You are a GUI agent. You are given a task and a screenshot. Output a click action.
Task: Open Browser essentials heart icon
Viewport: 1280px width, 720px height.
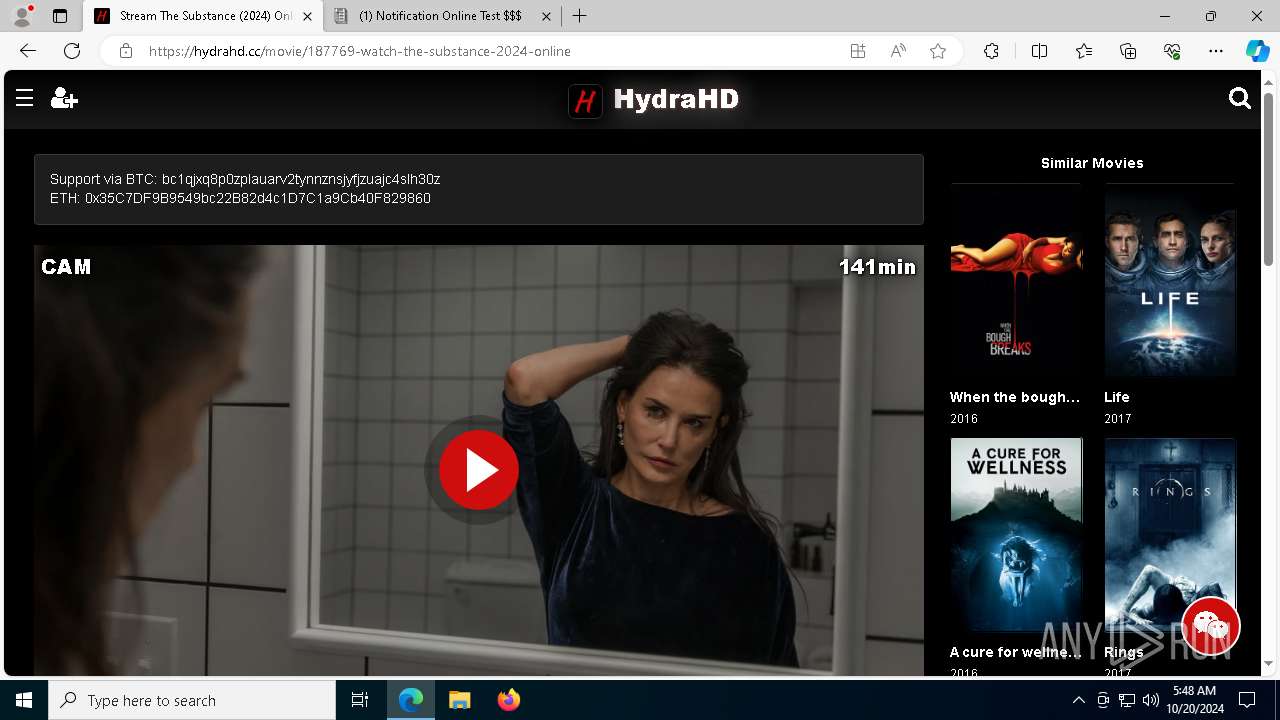tap(1172, 51)
